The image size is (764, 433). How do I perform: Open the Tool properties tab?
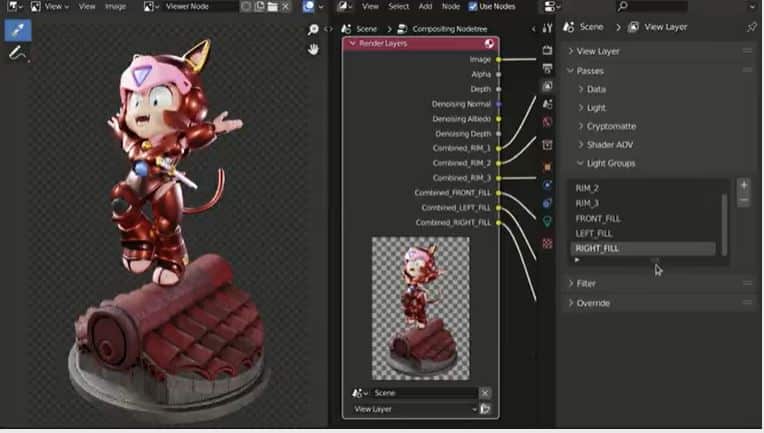[547, 28]
